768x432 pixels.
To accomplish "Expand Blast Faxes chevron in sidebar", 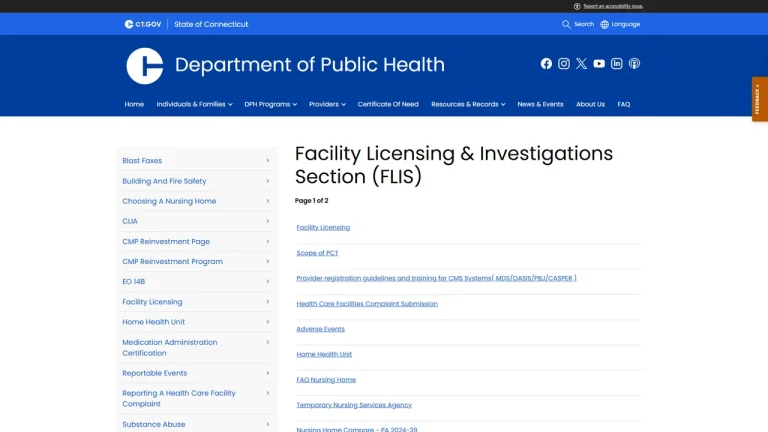I will pyautogui.click(x=267, y=161).
